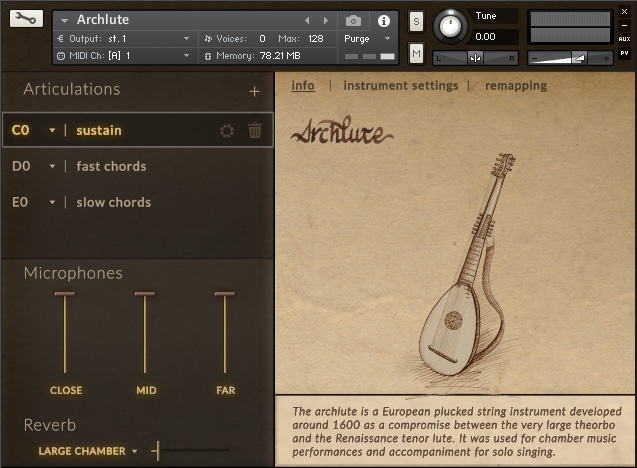The width and height of the screenshot is (637, 468).
Task: Select the sustain articulation
Action: tap(99, 130)
